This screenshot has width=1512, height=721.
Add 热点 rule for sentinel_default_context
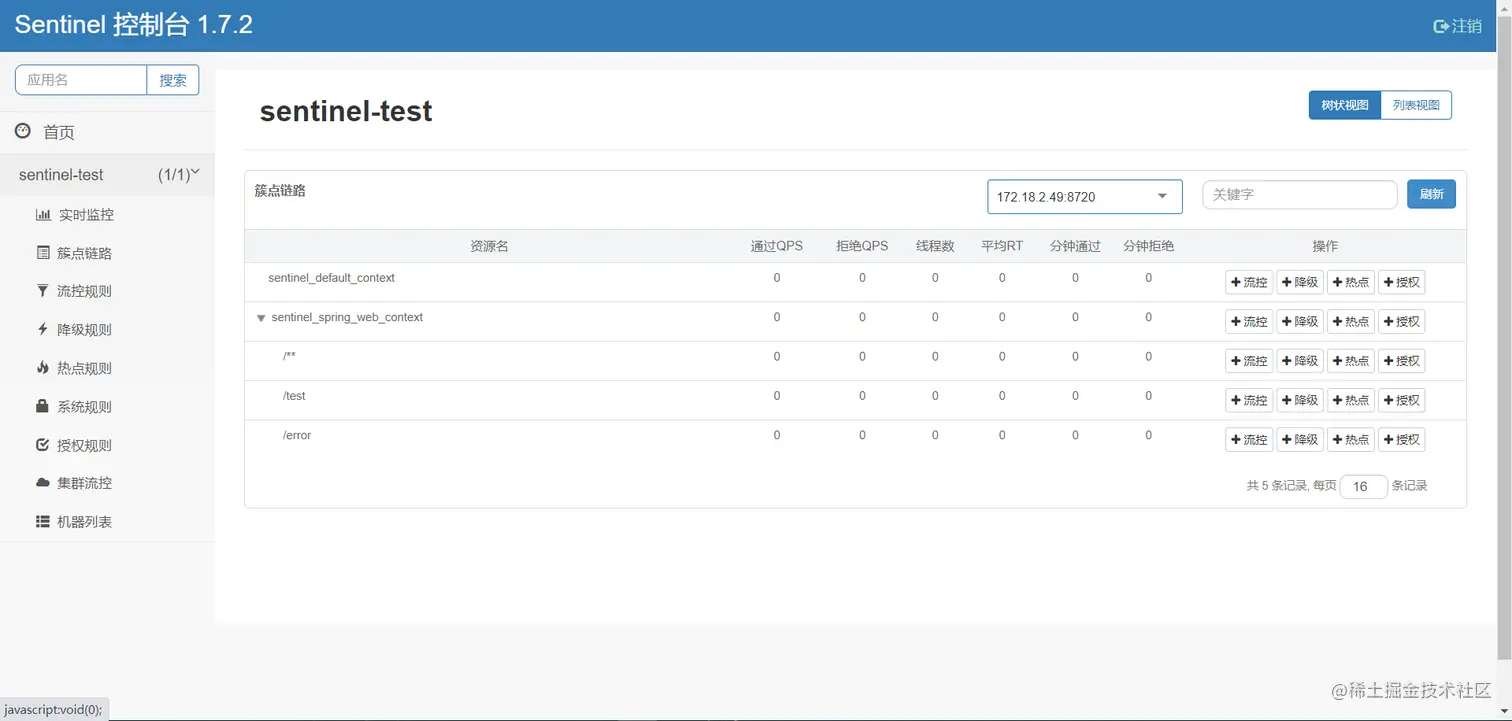click(1351, 282)
